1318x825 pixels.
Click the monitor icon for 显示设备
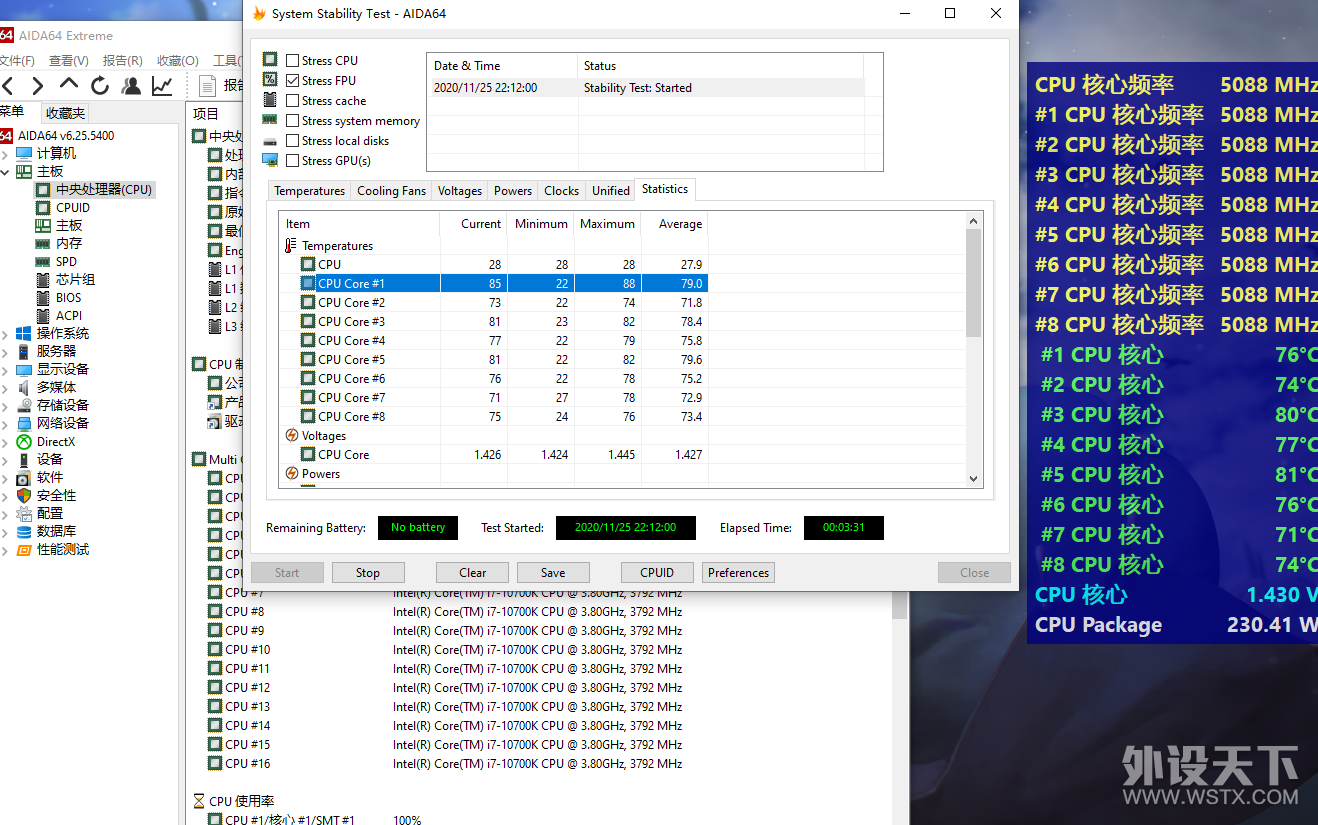25,369
